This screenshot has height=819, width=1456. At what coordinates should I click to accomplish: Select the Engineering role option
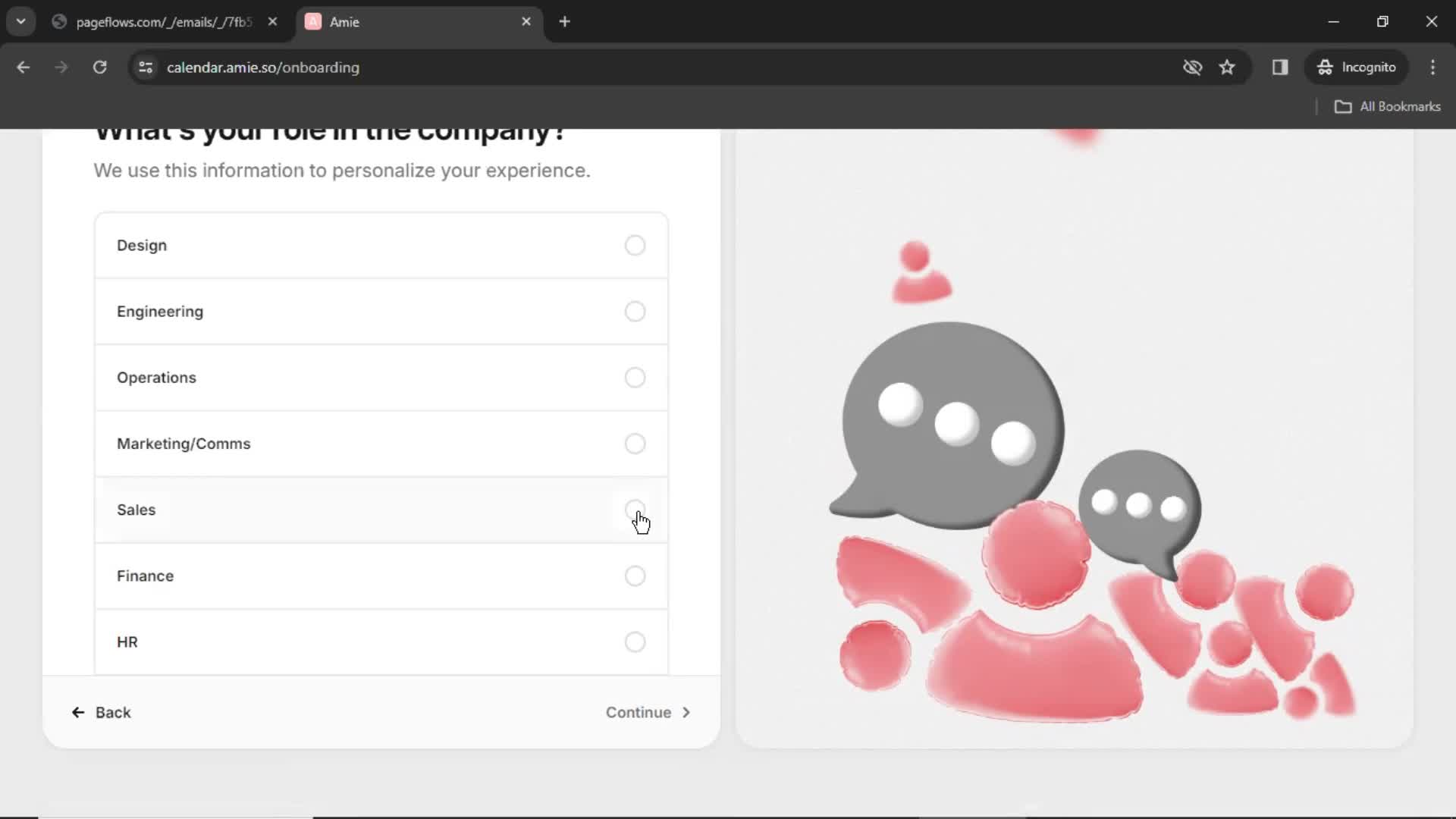(x=635, y=311)
